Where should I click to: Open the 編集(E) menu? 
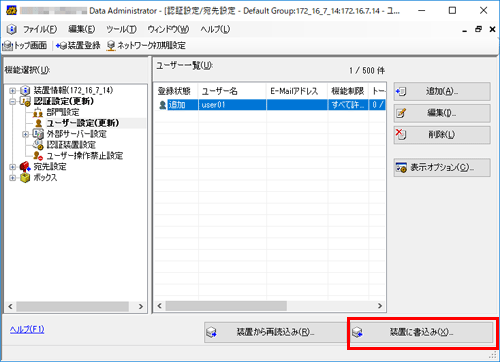click(82, 29)
